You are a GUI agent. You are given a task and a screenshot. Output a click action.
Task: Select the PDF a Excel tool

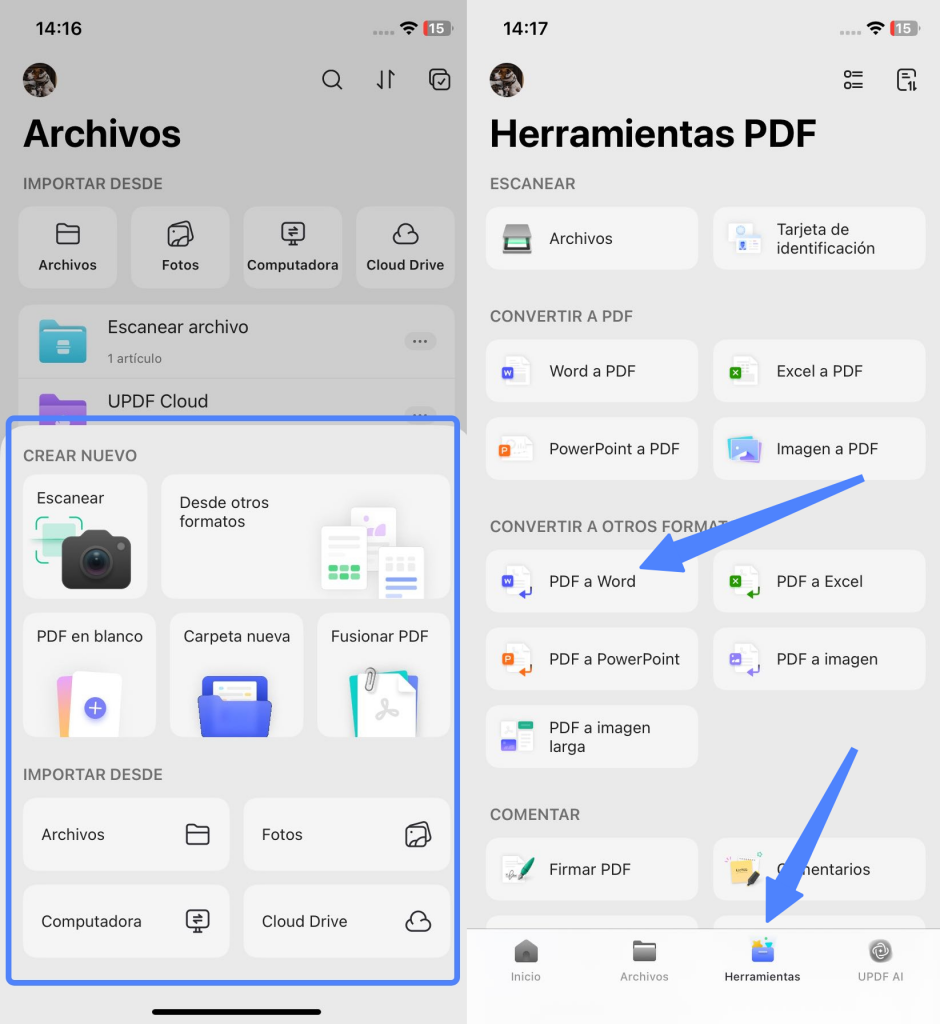819,581
